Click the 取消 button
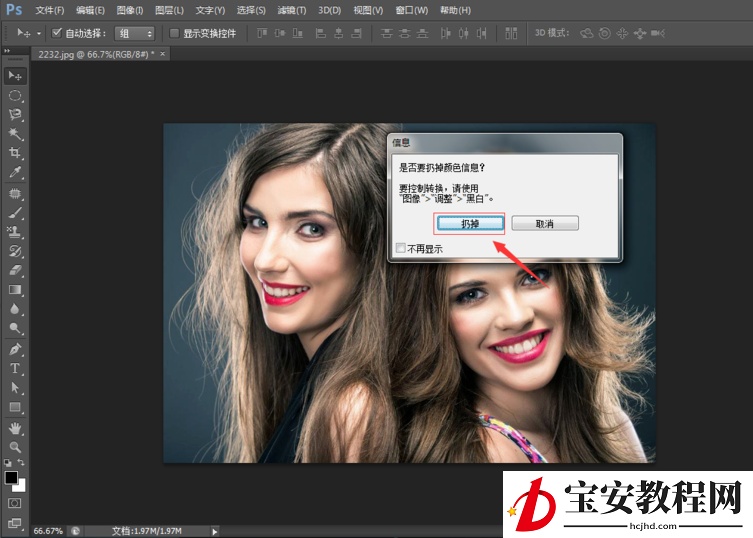This screenshot has height=538, width=753. [x=545, y=223]
